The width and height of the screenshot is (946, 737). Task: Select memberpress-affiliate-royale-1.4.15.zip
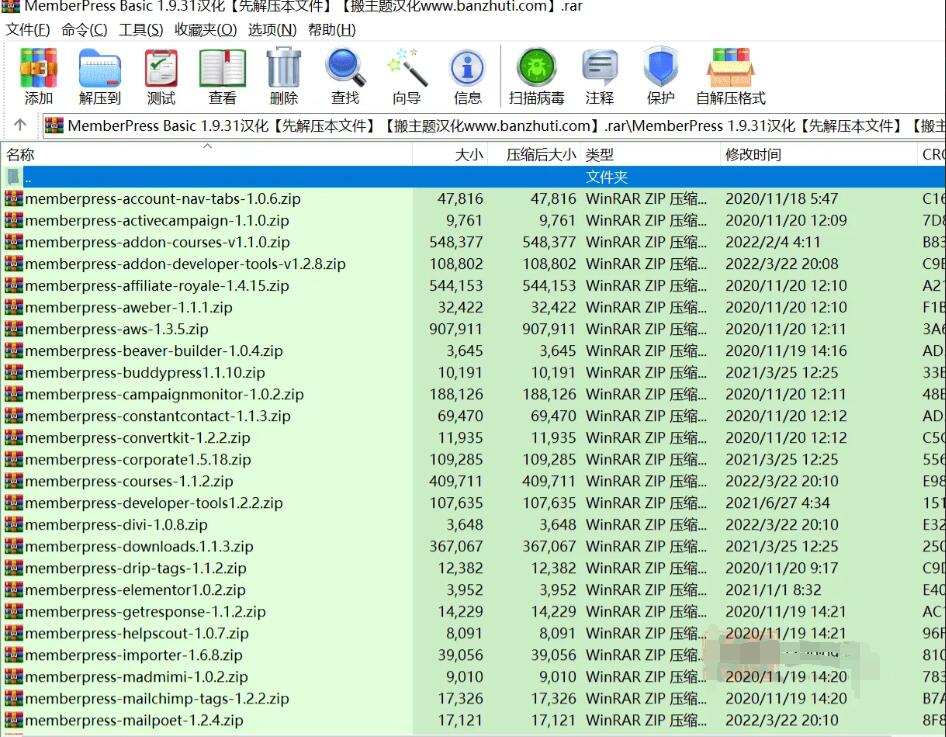[157, 285]
